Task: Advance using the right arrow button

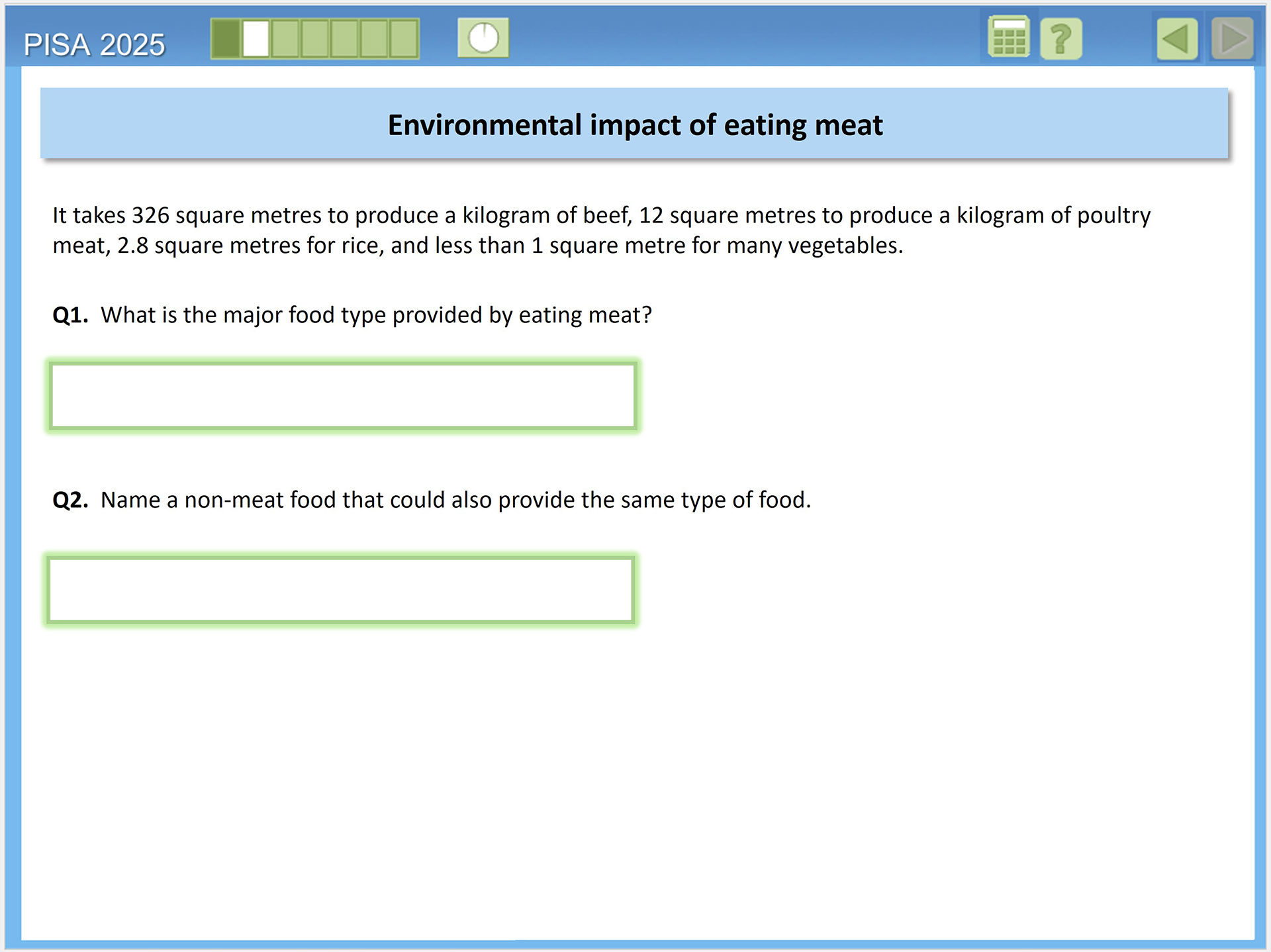Action: point(1232,39)
